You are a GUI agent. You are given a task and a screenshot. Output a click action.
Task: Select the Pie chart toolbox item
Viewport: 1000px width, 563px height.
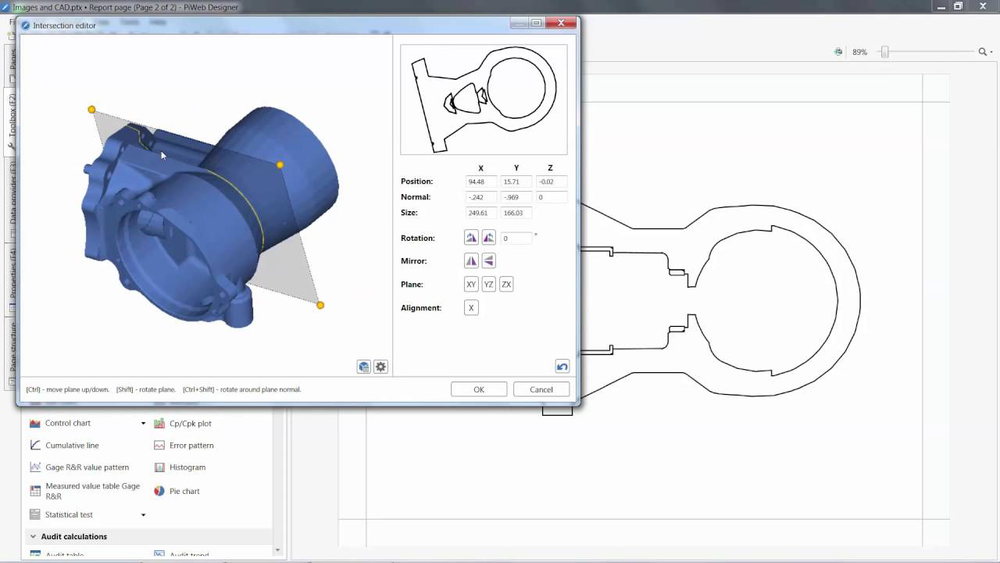(x=177, y=491)
